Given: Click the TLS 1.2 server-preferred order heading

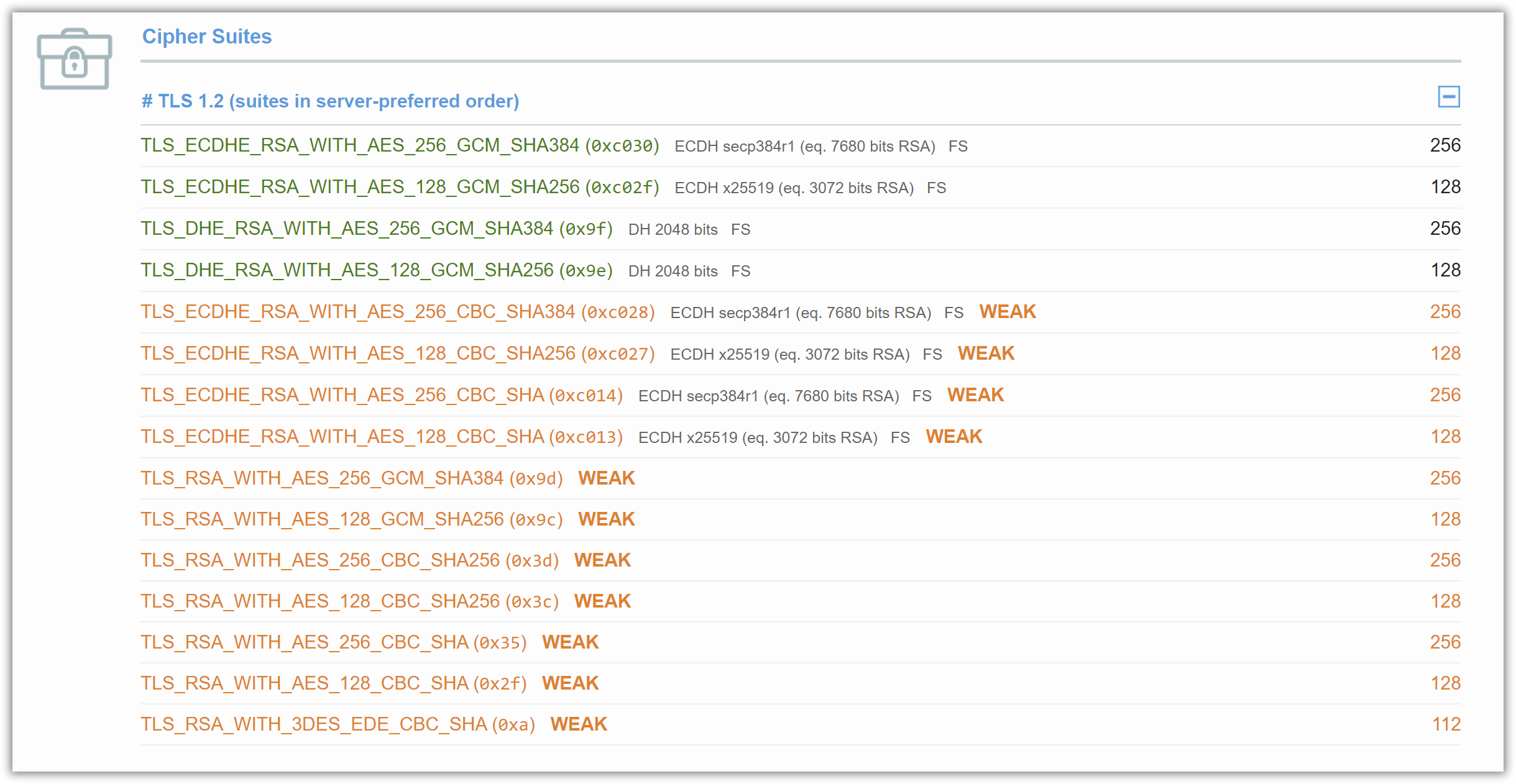Looking at the screenshot, I should point(330,101).
